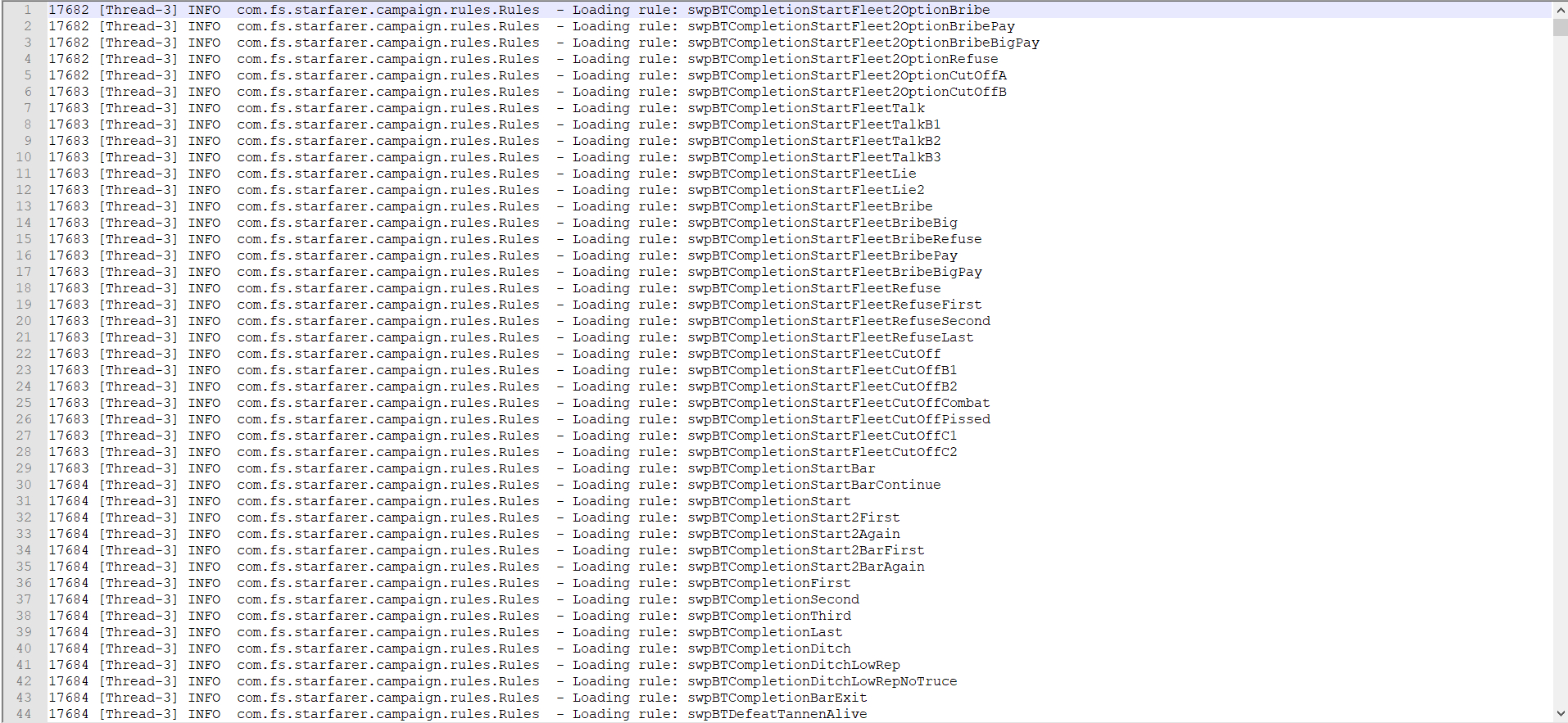Click rule swpBTCompletionStartFleet2OptionBribeBigPay
This screenshot has width=1568, height=723.
863,43
